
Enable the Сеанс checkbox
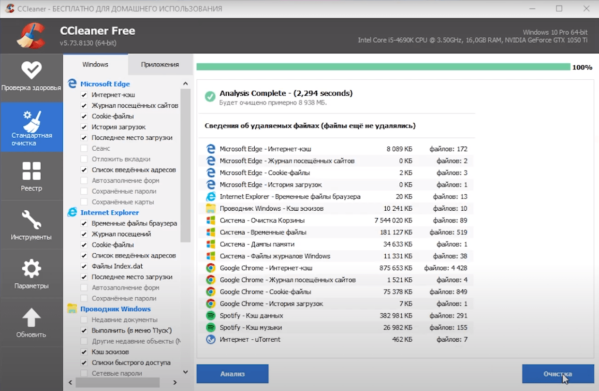[x=84, y=148]
